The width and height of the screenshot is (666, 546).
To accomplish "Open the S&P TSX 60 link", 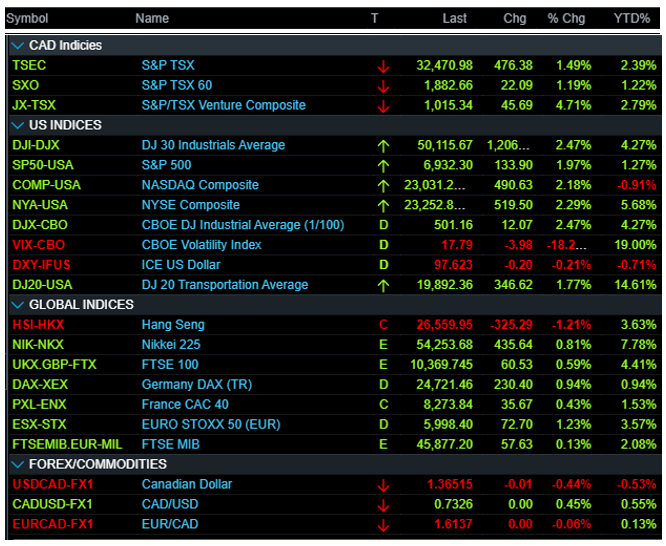I will point(177,85).
